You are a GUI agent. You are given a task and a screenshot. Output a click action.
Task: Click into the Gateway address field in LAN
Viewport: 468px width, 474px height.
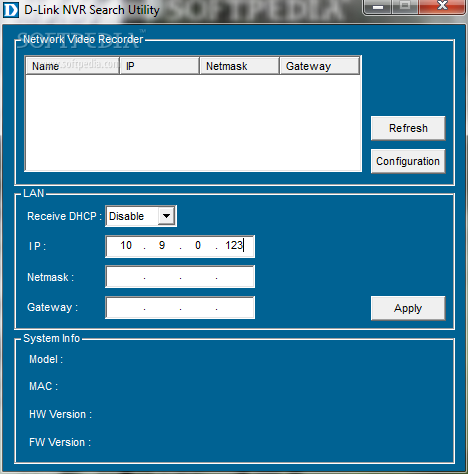180,307
